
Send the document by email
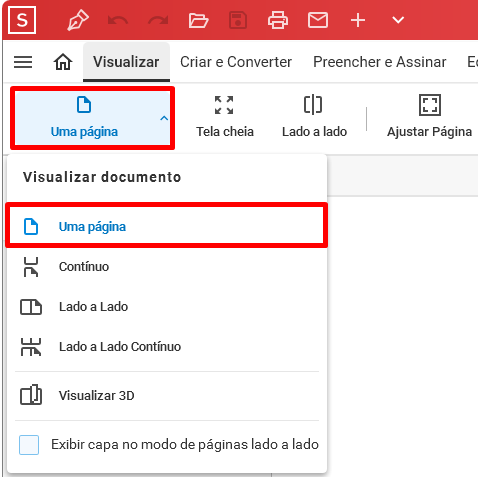(318, 20)
